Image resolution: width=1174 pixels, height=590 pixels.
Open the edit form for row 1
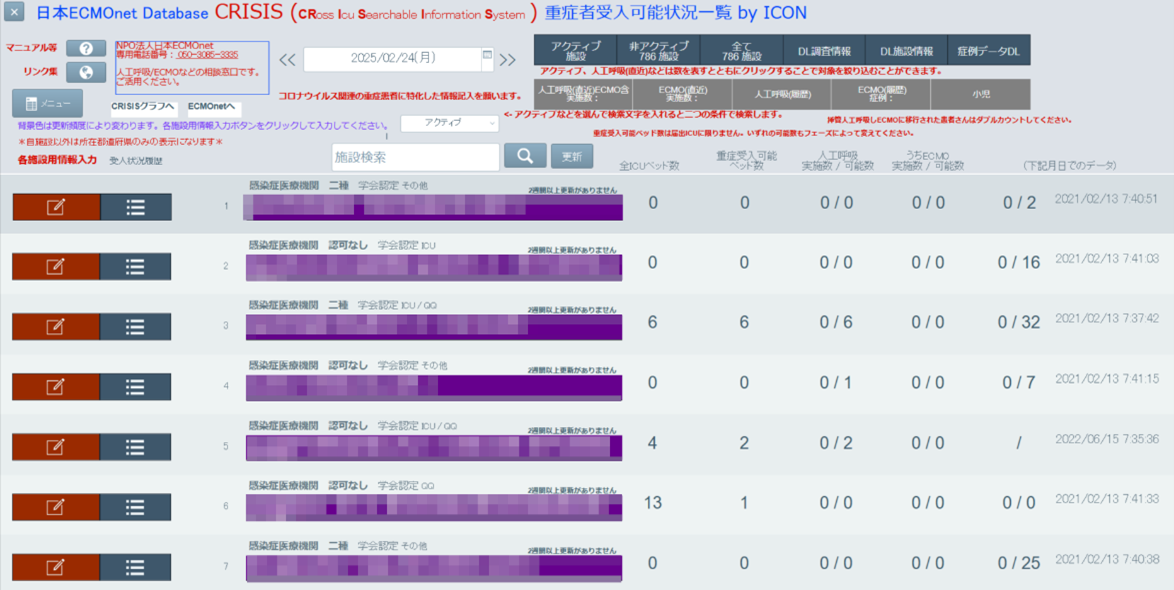pos(56,207)
